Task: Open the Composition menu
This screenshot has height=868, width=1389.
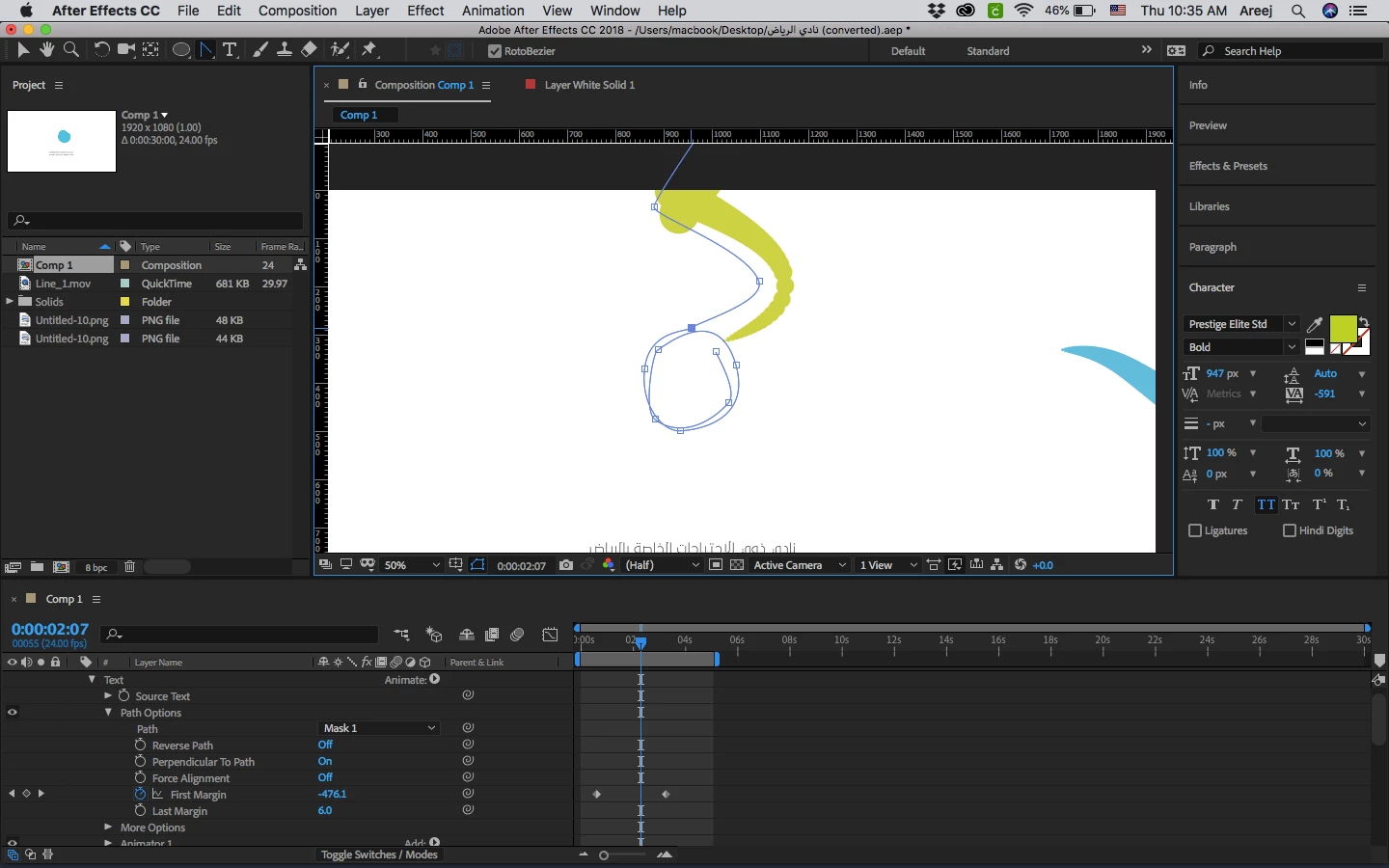Action: point(297,11)
